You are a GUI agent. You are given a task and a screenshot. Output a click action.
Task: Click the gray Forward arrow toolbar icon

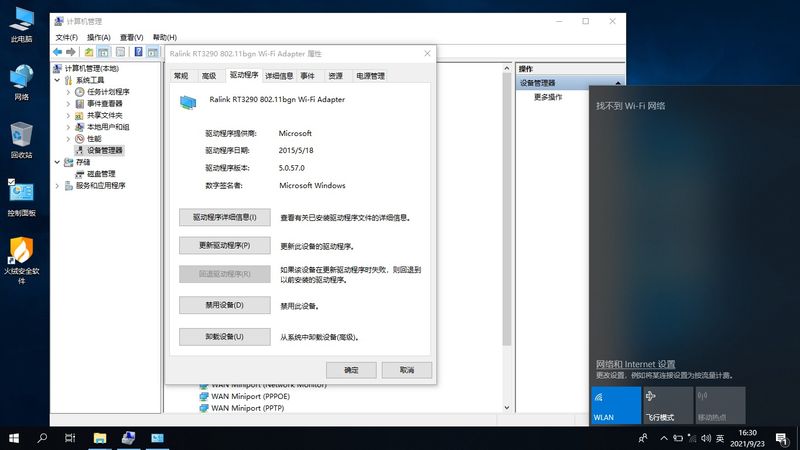point(71,52)
